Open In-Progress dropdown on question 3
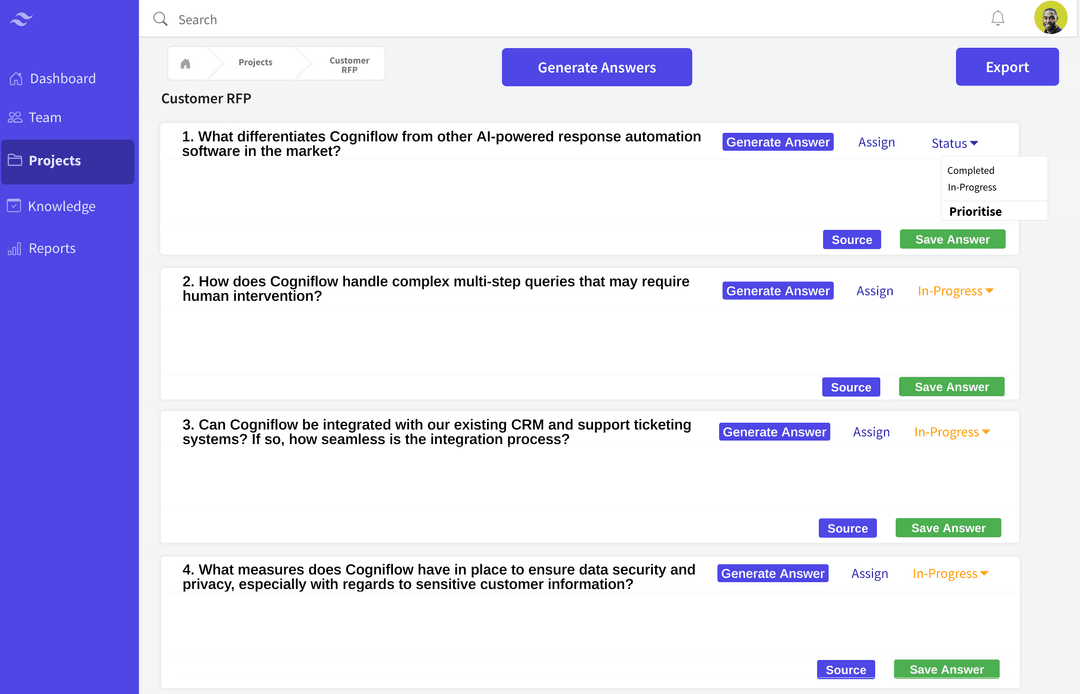 pos(952,432)
